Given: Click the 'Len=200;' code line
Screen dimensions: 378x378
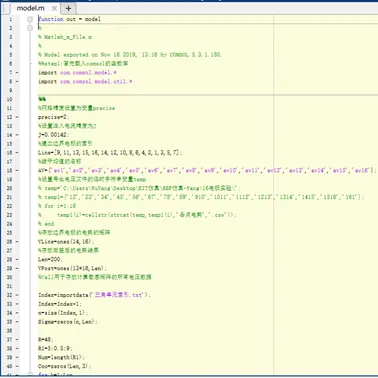Looking at the screenshot, I should pos(50,259).
